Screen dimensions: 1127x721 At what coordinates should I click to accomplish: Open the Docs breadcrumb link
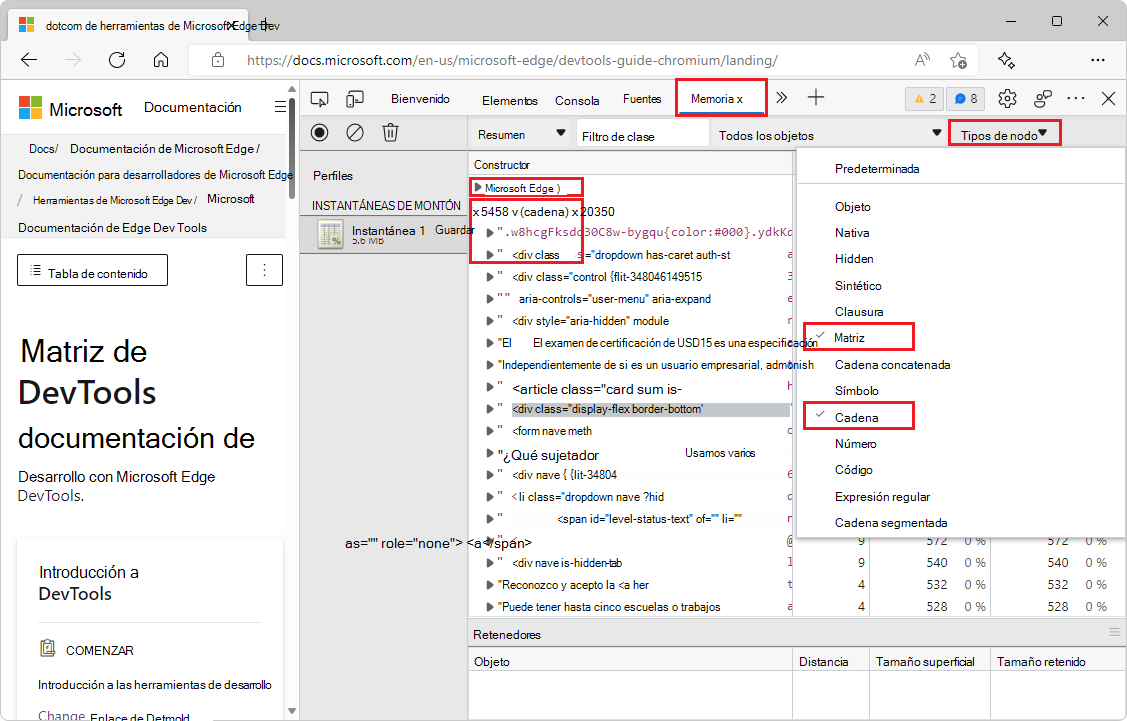[x=43, y=149]
